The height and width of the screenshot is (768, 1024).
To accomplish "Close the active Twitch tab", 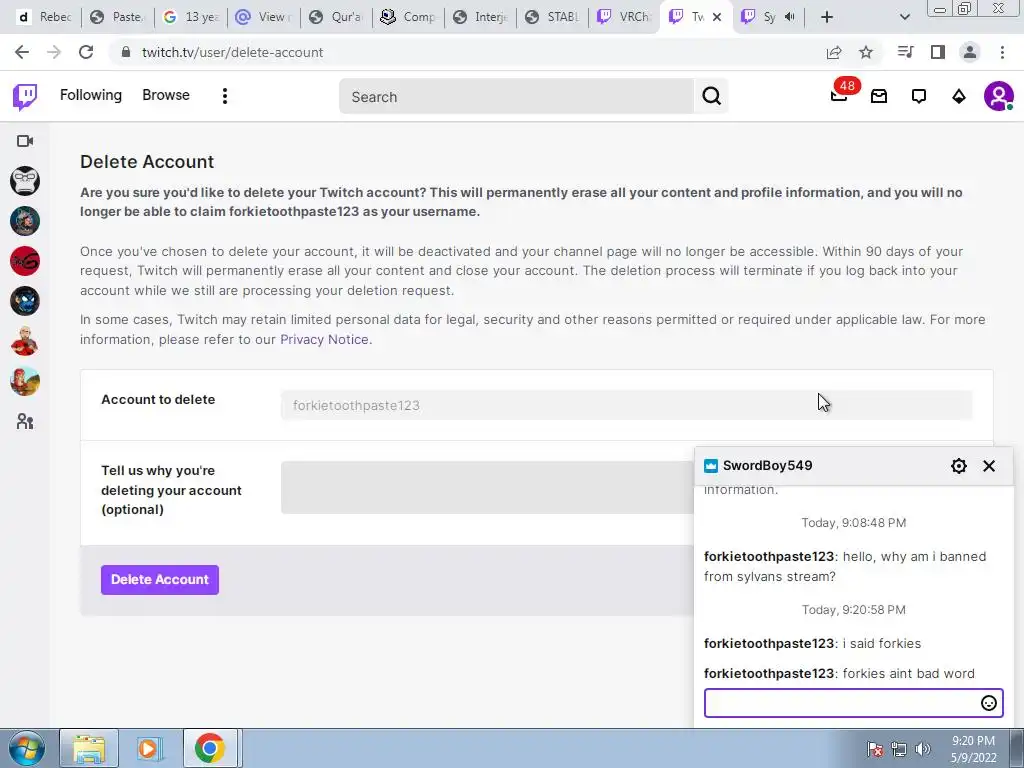I will (x=717, y=17).
